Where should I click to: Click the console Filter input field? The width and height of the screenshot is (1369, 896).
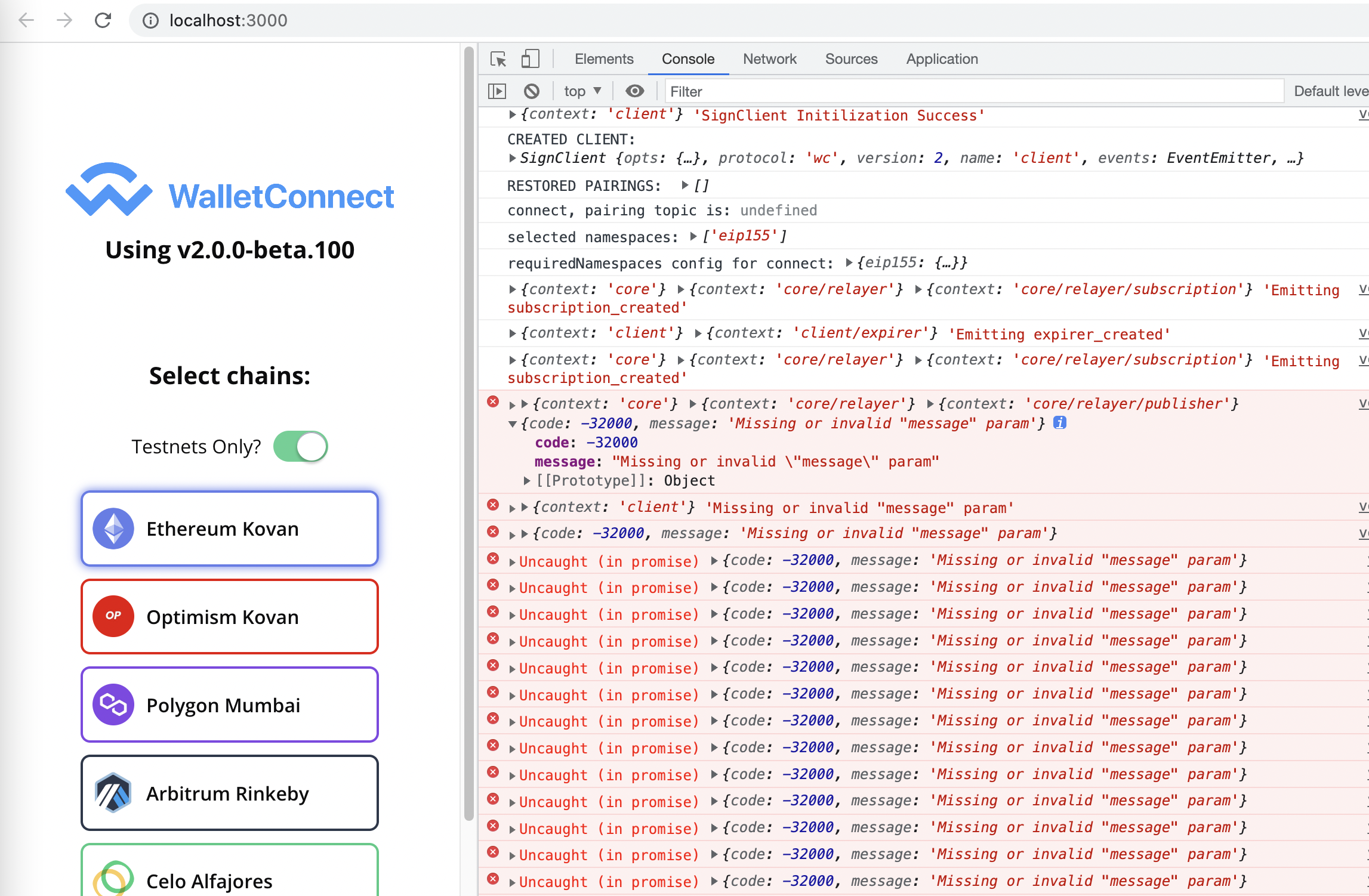973,91
